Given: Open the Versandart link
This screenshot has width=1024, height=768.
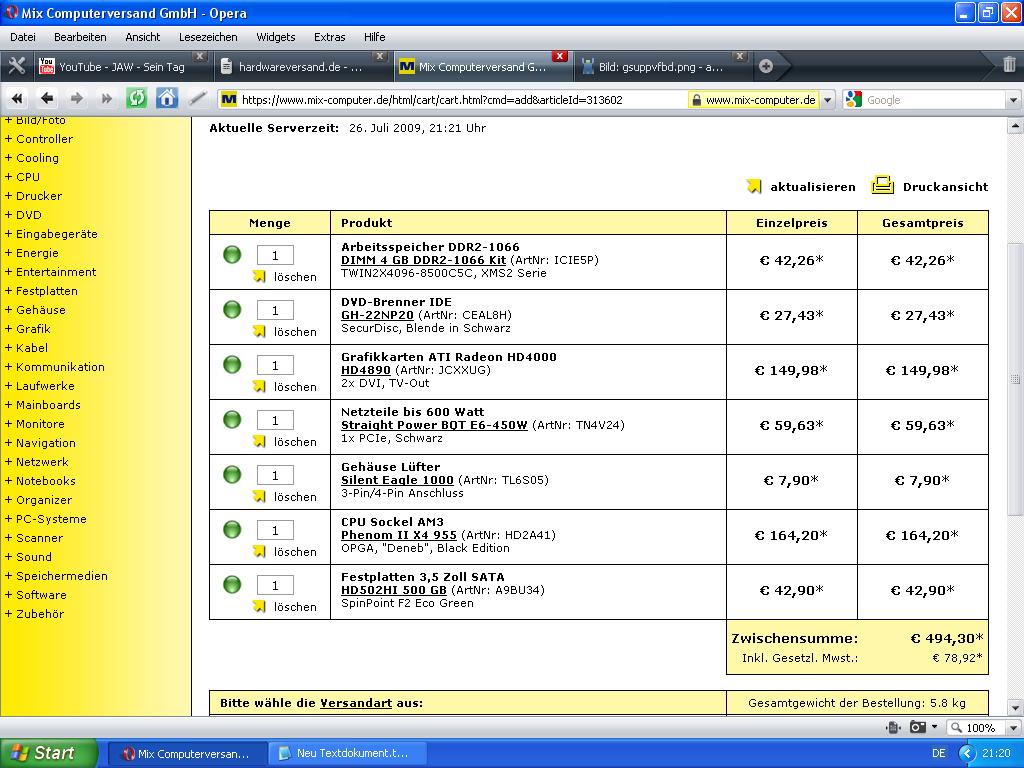Looking at the screenshot, I should click(356, 703).
